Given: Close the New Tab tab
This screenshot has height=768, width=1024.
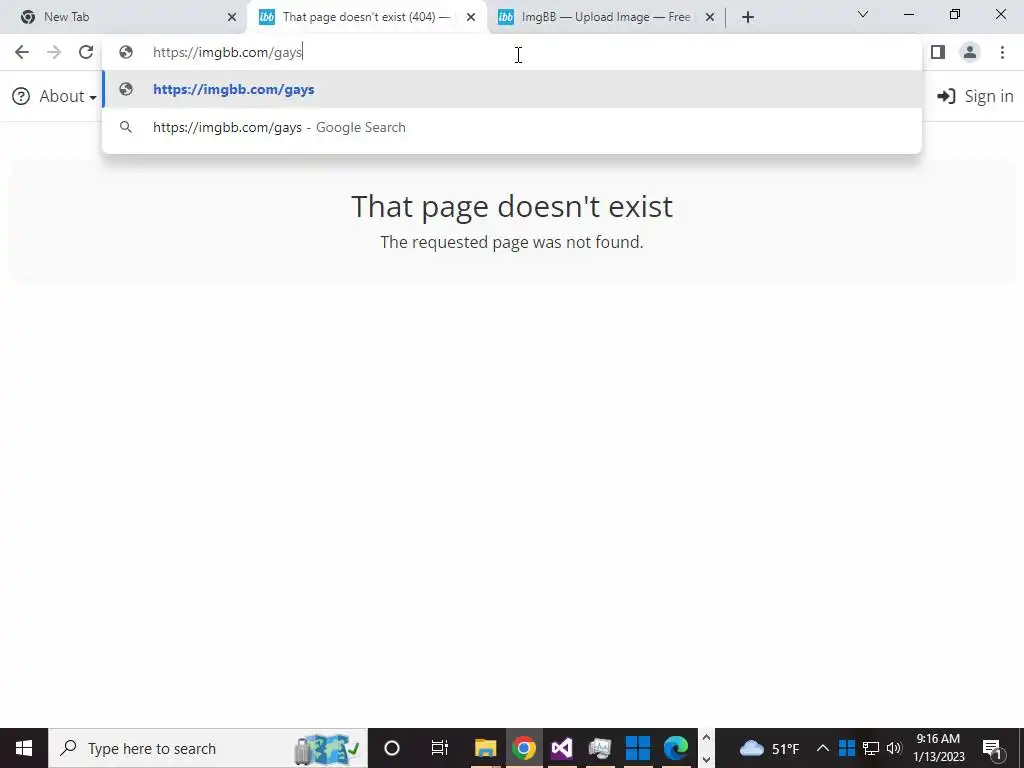Looking at the screenshot, I should [232, 17].
